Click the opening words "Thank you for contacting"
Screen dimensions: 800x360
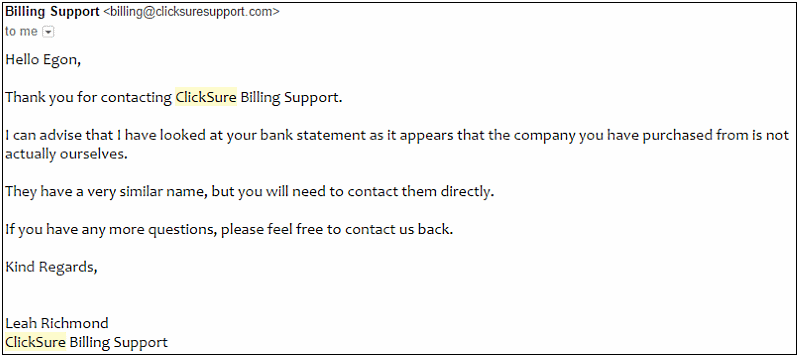88,98
